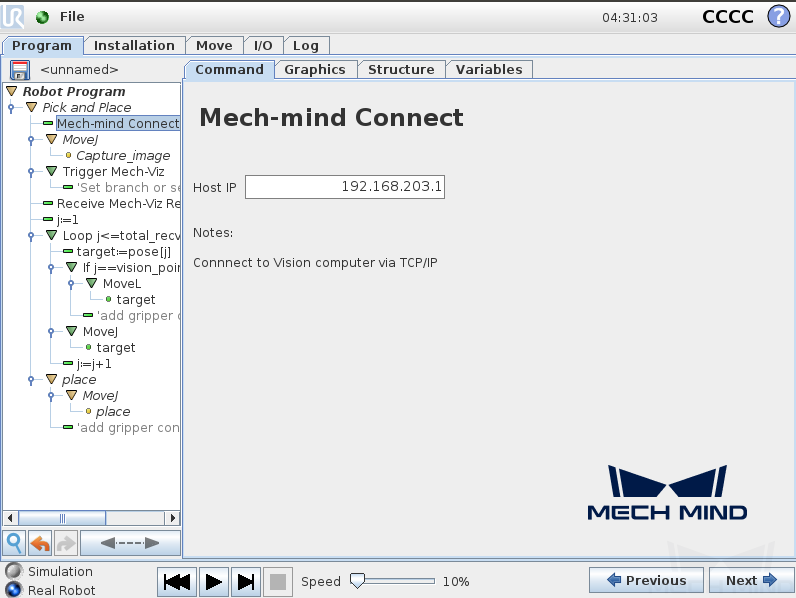The image size is (796, 598).
Task: Select the Receive Mech-Viz Re node
Action: pos(118,204)
